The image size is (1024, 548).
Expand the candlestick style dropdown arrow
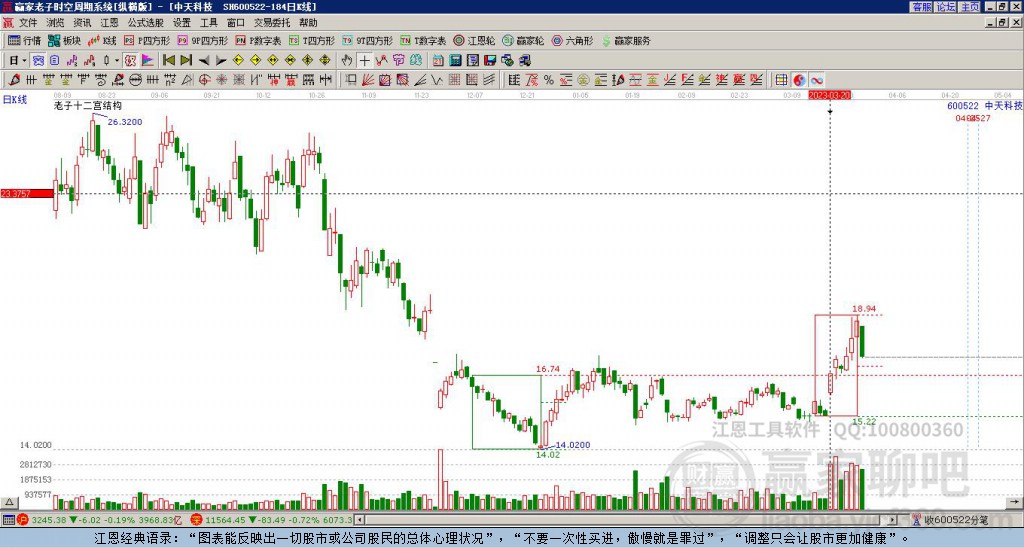pyautogui.click(x=117, y=61)
